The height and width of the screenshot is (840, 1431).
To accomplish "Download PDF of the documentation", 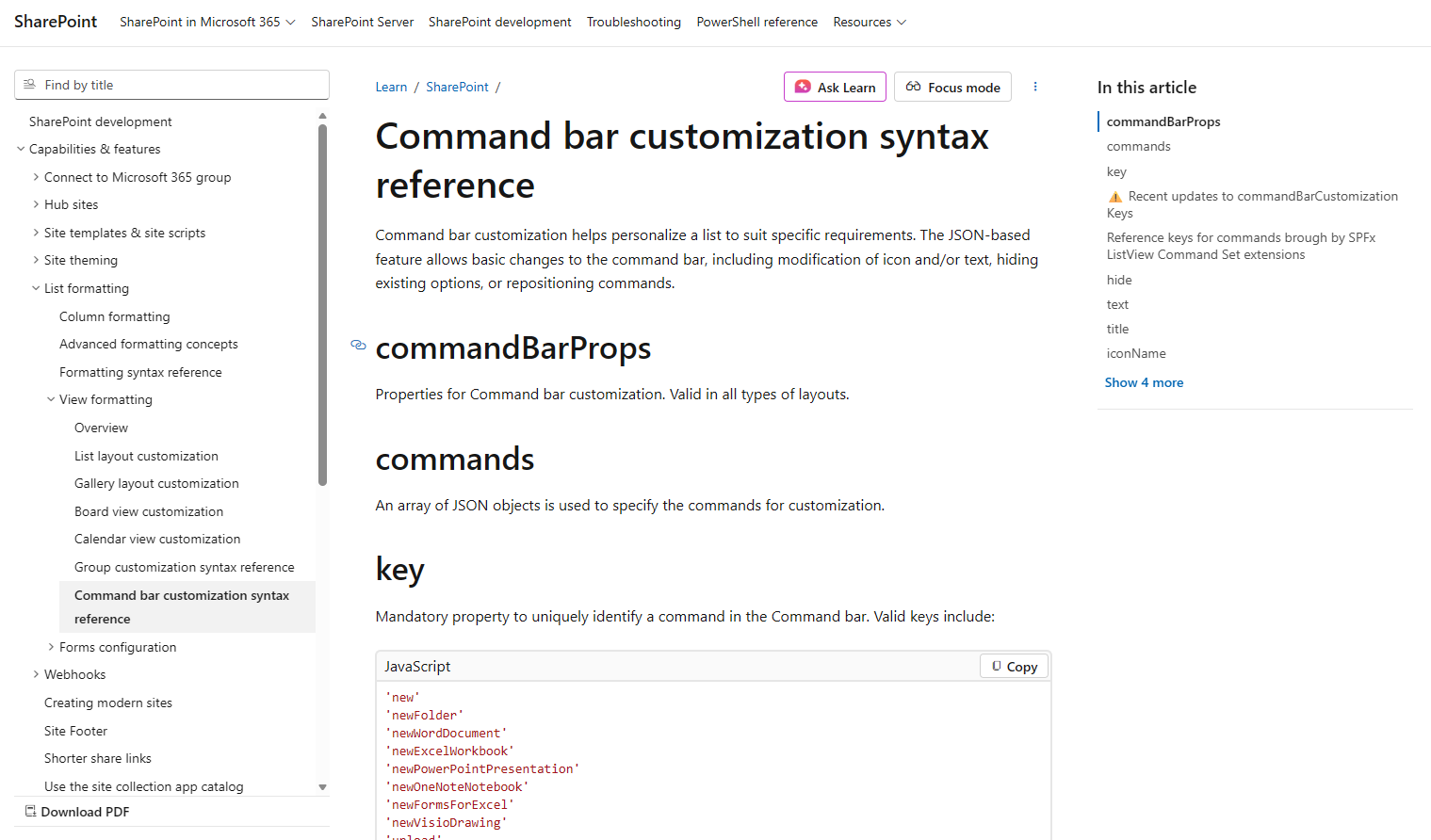I will (x=77, y=812).
